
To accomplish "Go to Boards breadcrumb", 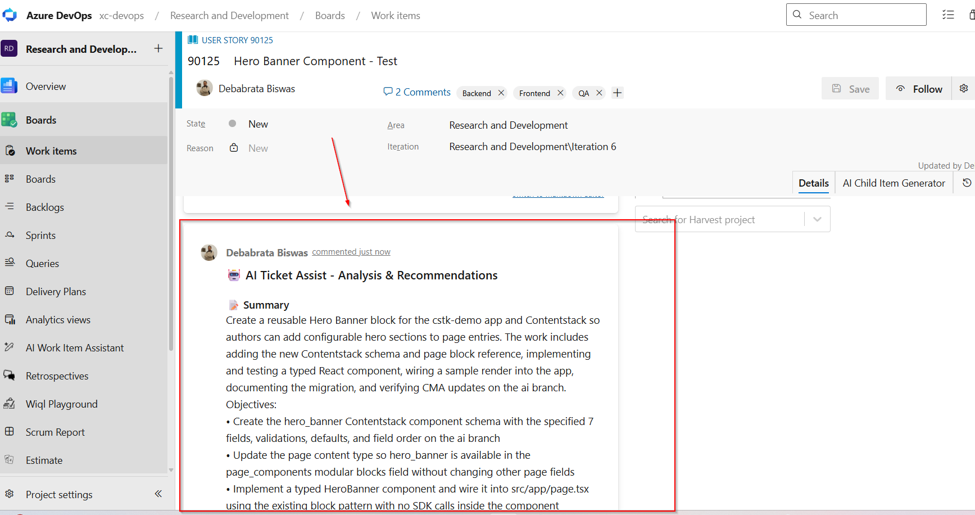I will point(330,15).
